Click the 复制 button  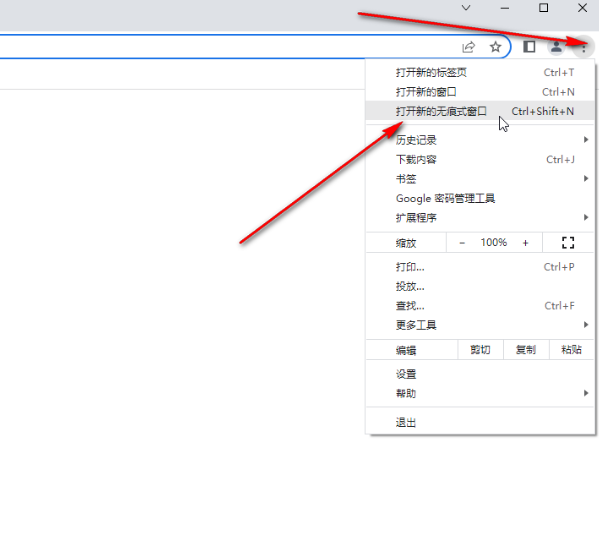click(526, 349)
